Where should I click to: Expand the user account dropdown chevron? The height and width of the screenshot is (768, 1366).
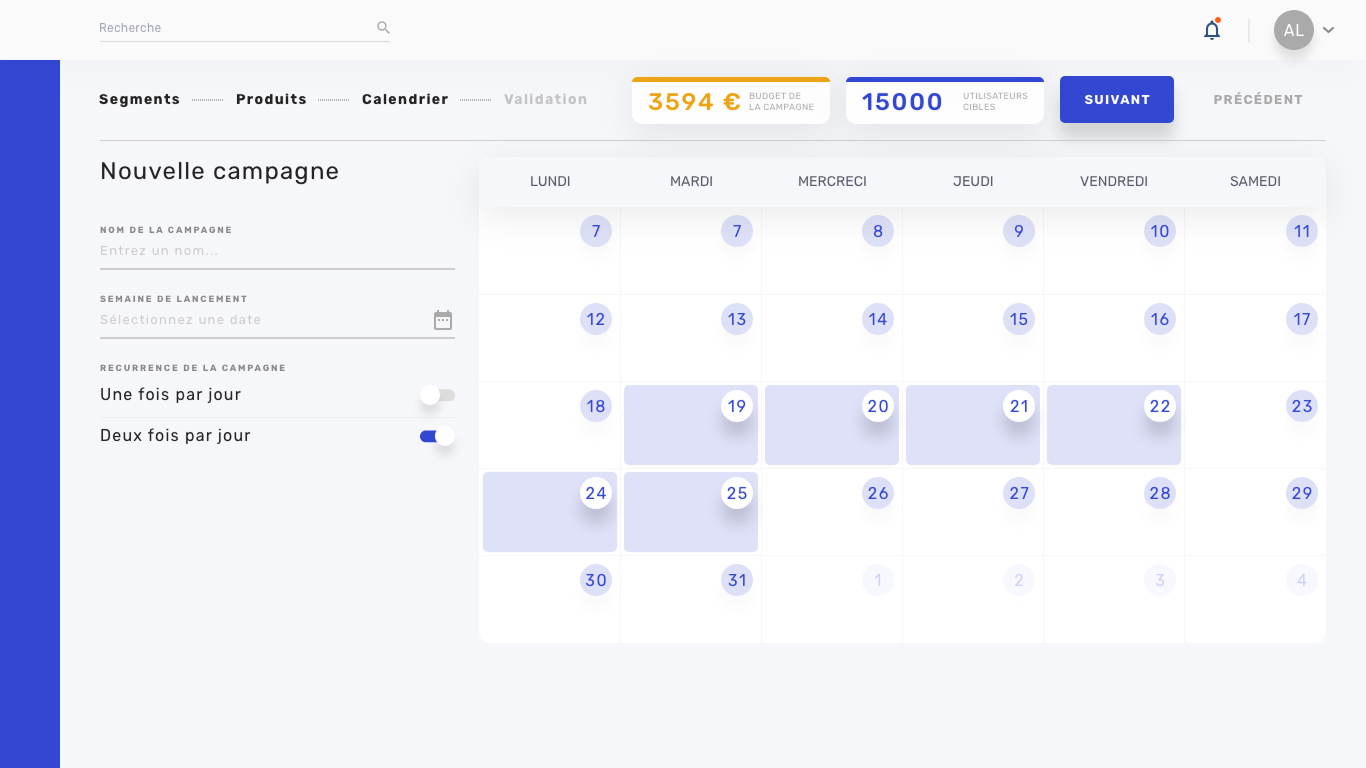click(x=1329, y=30)
